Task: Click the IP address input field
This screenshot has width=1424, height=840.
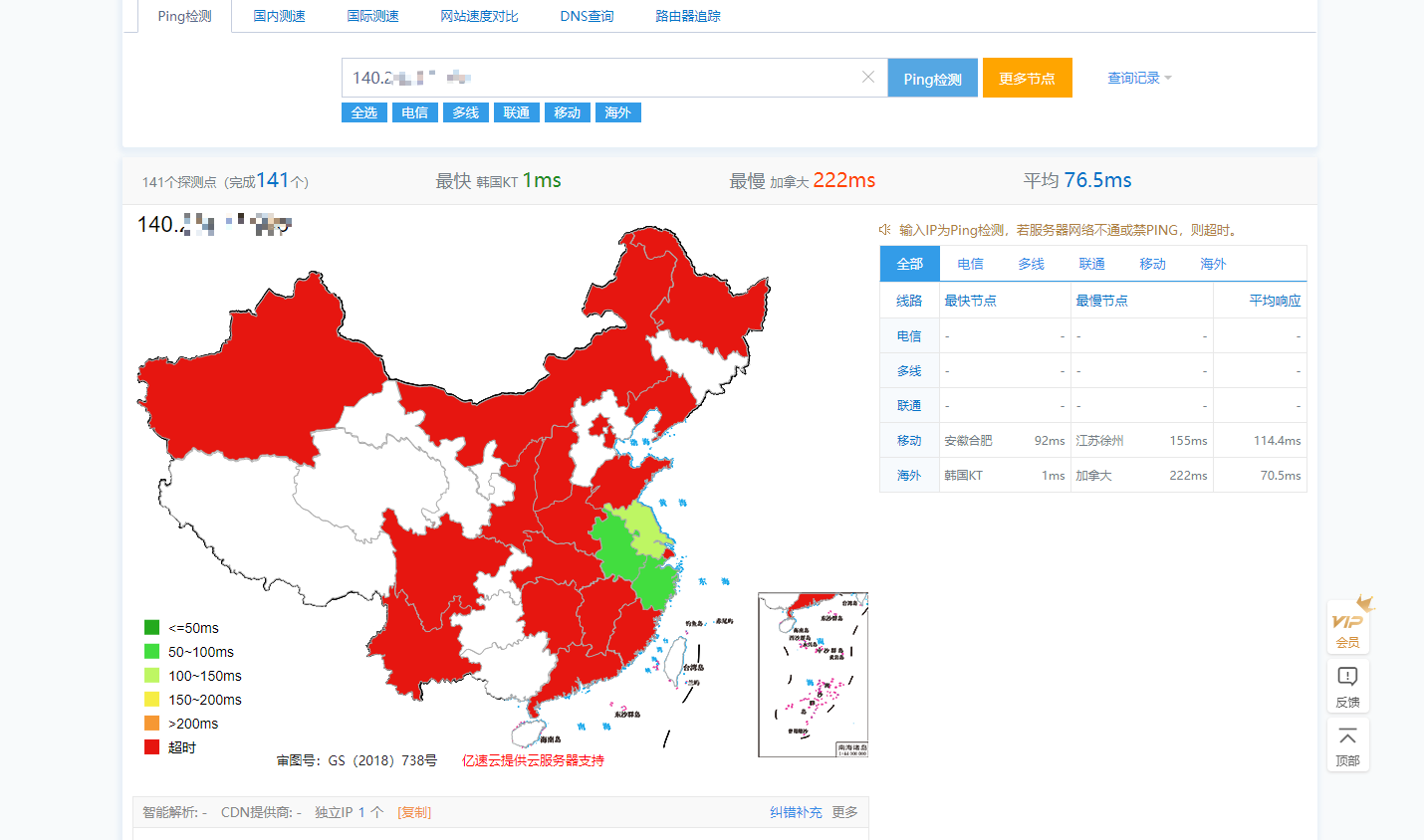Action: pyautogui.click(x=597, y=78)
